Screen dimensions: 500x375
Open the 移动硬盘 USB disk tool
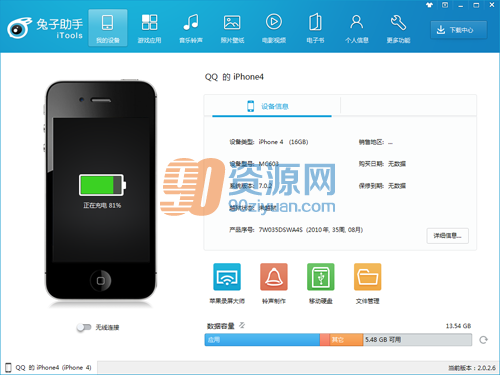click(321, 283)
